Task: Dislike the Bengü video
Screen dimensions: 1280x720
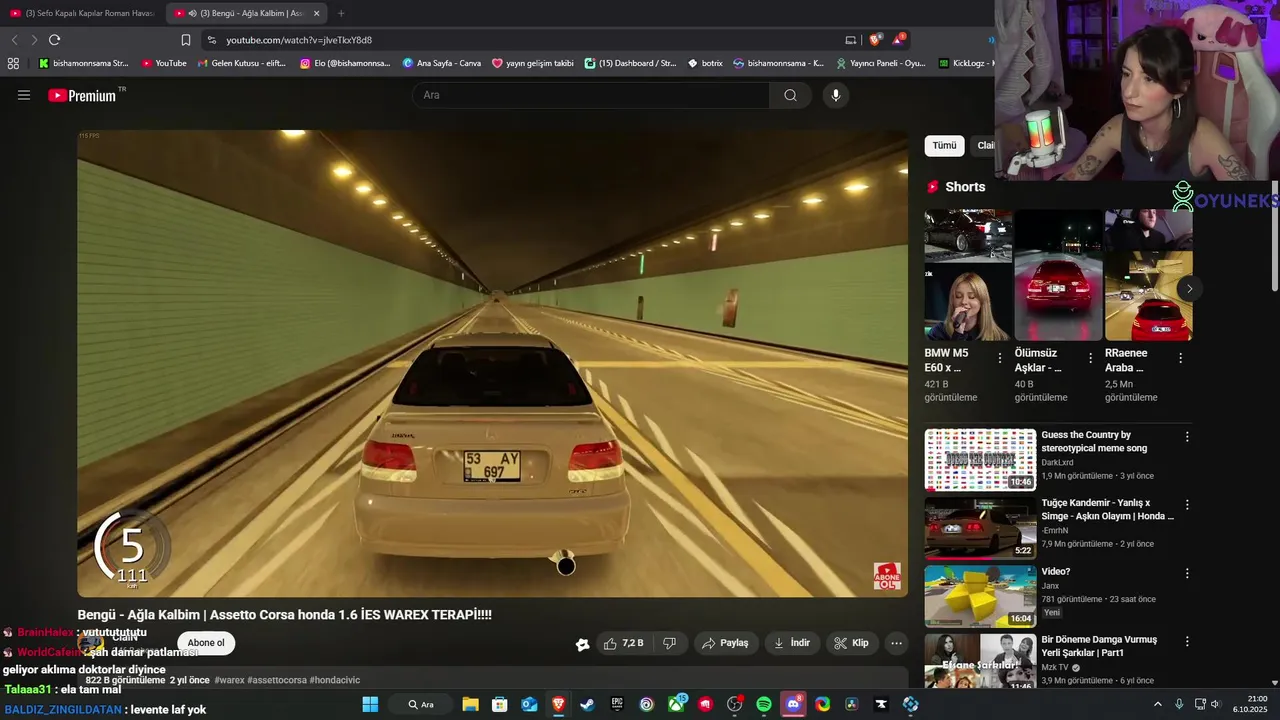Action: tap(670, 643)
